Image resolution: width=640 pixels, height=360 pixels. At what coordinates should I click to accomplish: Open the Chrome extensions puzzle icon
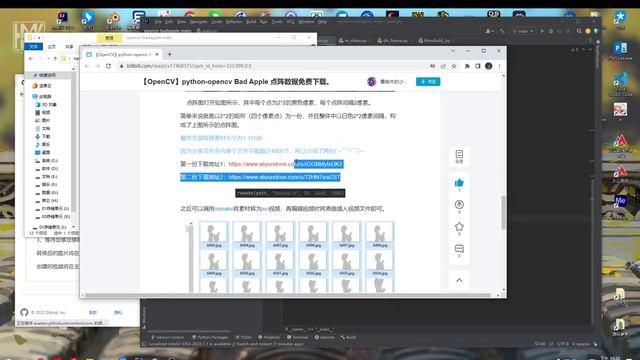[x=467, y=66]
